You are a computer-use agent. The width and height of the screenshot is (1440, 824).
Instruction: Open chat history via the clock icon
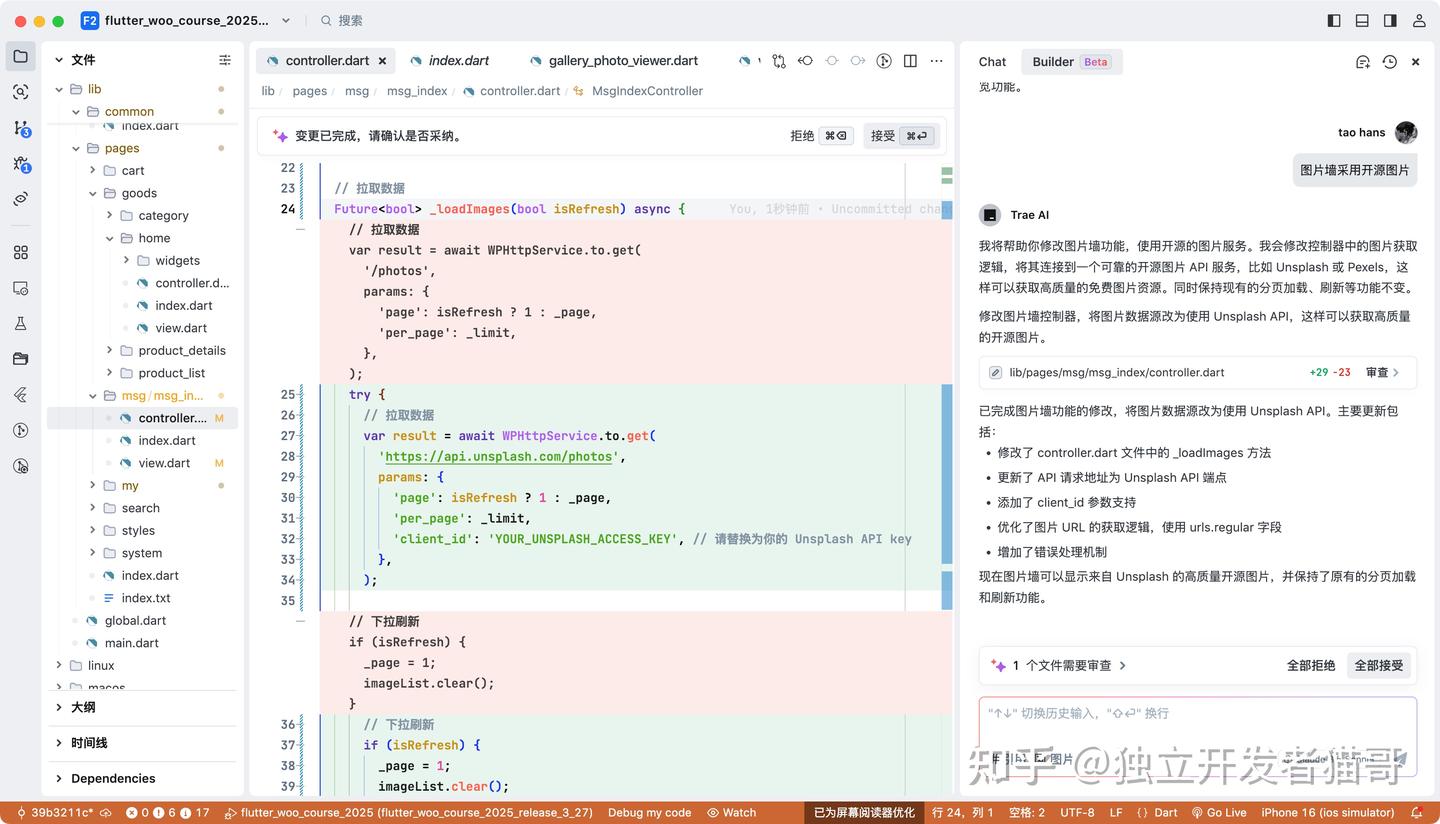tap(1389, 61)
